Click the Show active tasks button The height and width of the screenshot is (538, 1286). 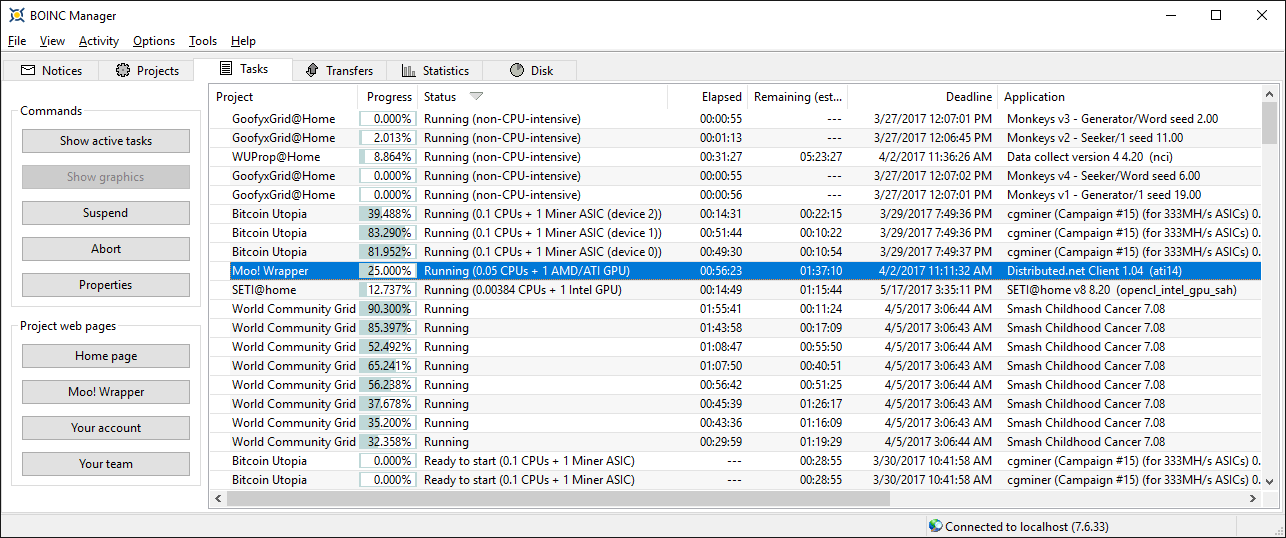106,141
